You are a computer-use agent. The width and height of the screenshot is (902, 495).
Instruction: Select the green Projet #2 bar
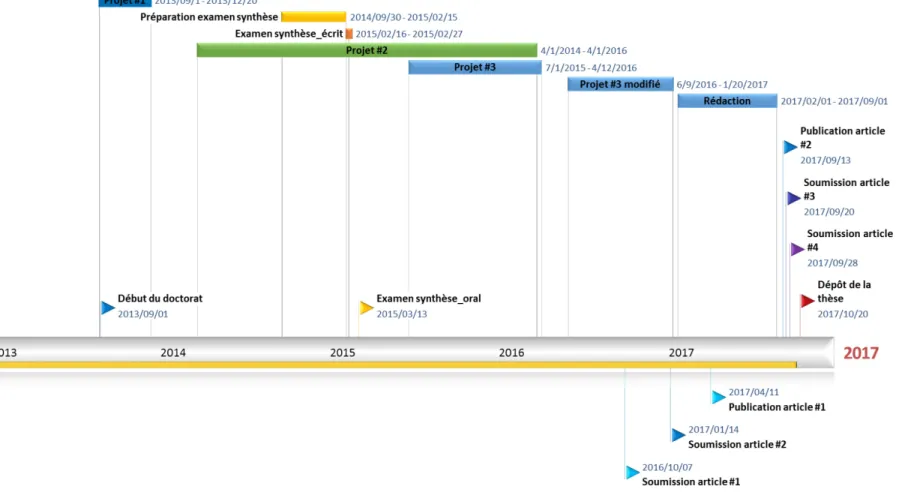367,51
